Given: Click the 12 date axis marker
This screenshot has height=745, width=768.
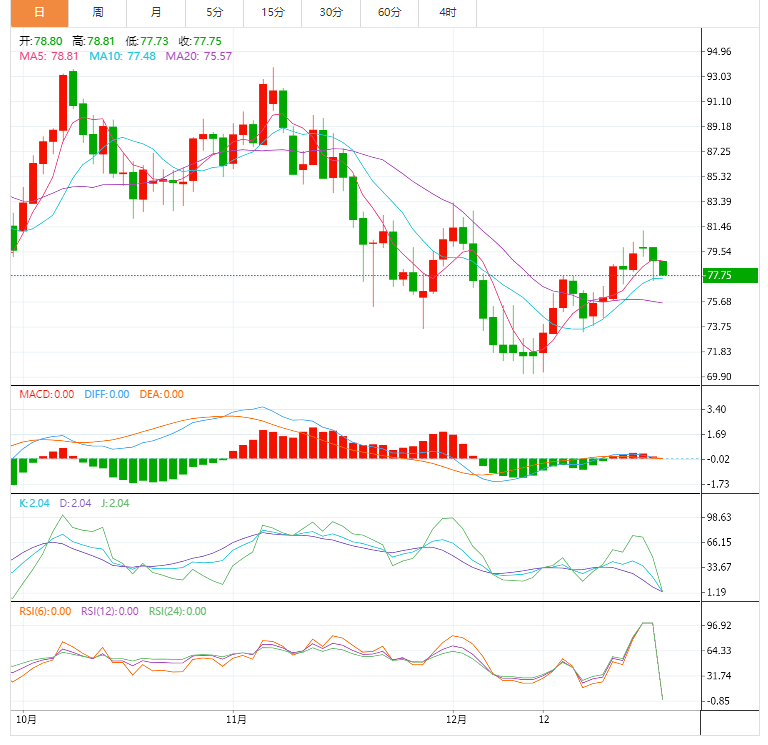Looking at the screenshot, I should [544, 720].
